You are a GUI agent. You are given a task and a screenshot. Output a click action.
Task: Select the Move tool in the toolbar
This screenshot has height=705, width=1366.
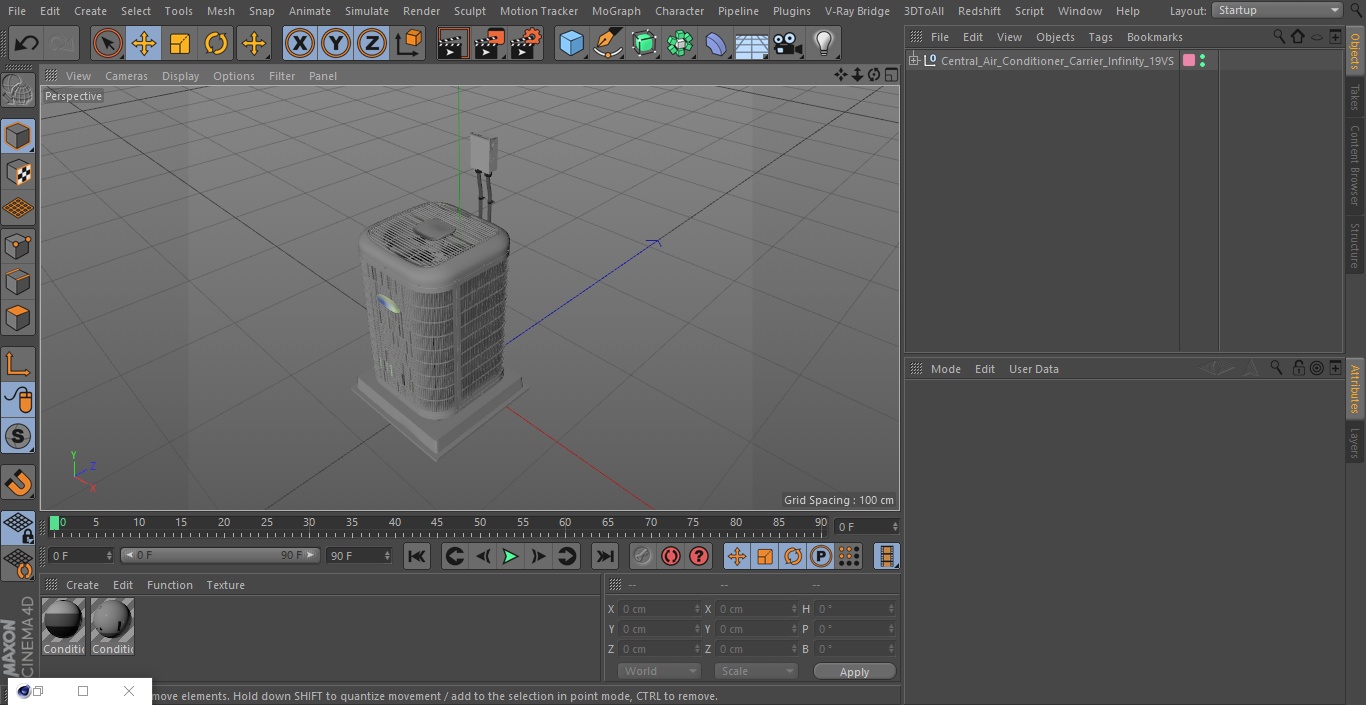pos(144,43)
